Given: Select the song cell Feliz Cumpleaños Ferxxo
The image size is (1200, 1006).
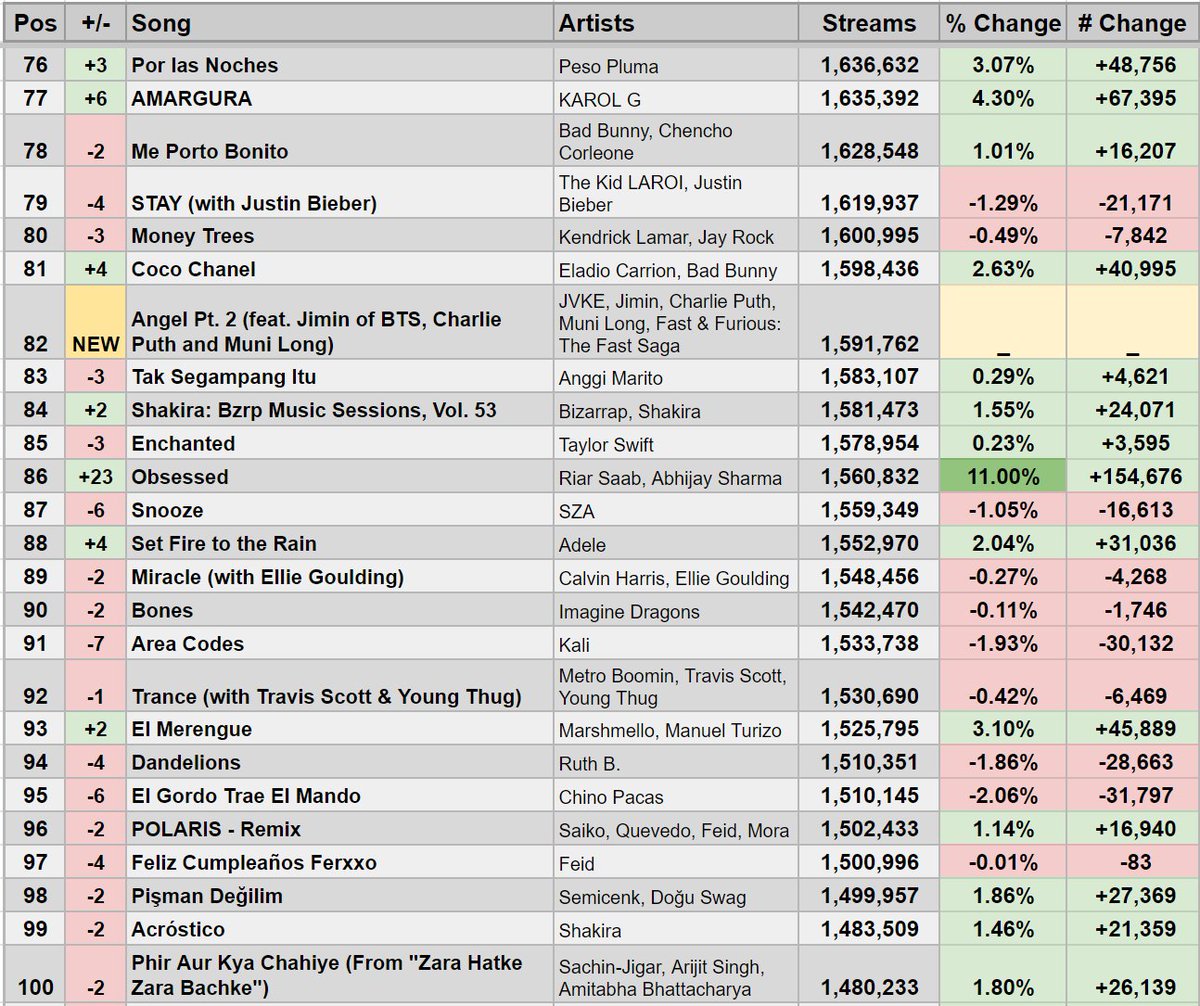Looking at the screenshot, I should [x=340, y=862].
